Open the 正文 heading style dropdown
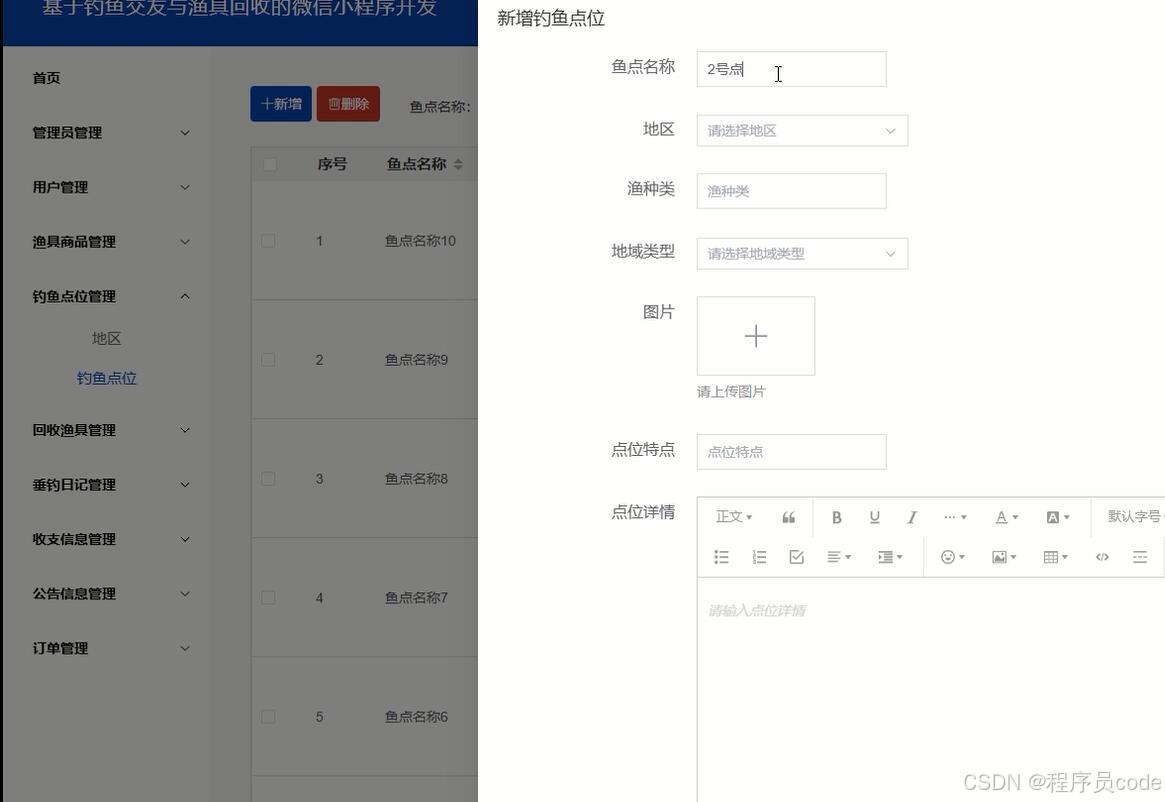This screenshot has height=802, width=1165. [x=734, y=517]
